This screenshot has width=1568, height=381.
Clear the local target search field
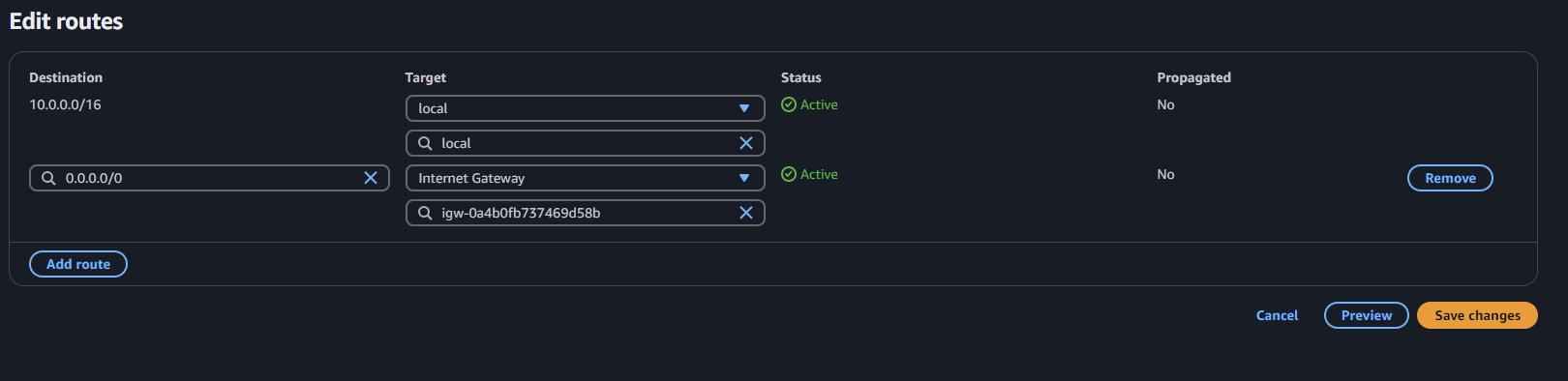click(746, 143)
